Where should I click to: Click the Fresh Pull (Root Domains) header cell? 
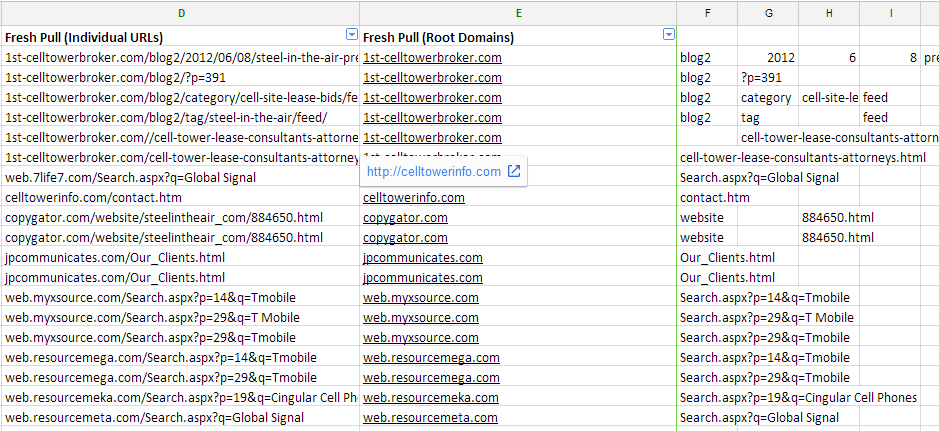(x=519, y=36)
